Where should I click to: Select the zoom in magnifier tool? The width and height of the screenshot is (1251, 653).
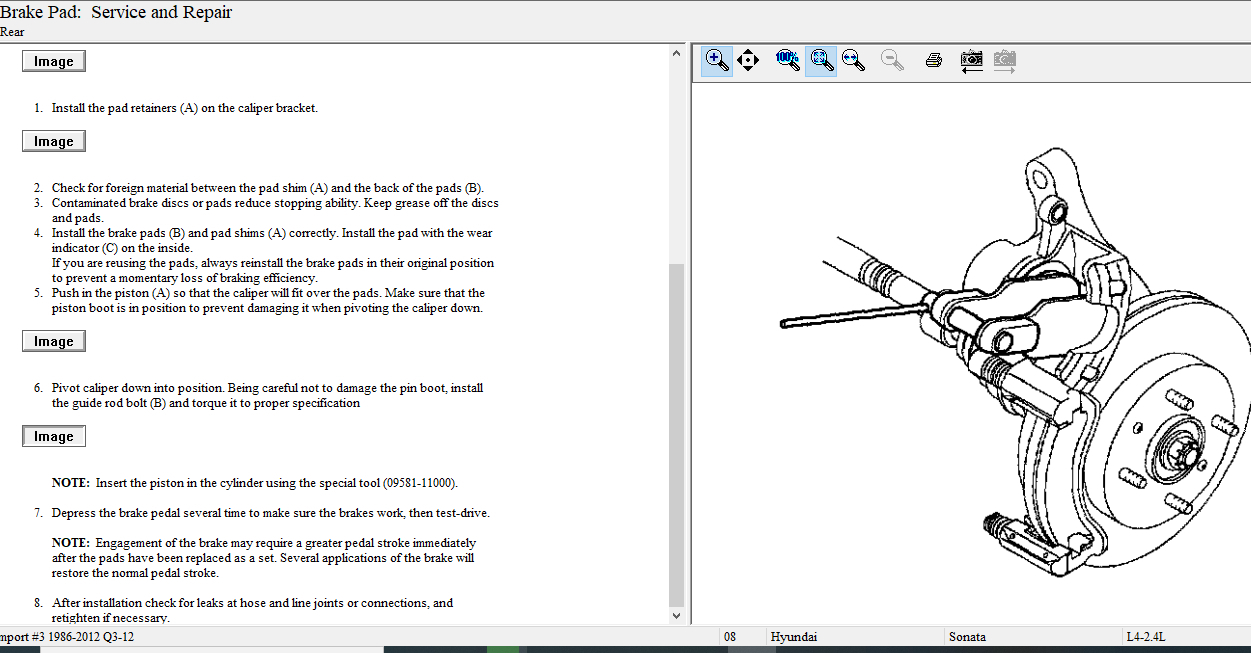pos(717,60)
